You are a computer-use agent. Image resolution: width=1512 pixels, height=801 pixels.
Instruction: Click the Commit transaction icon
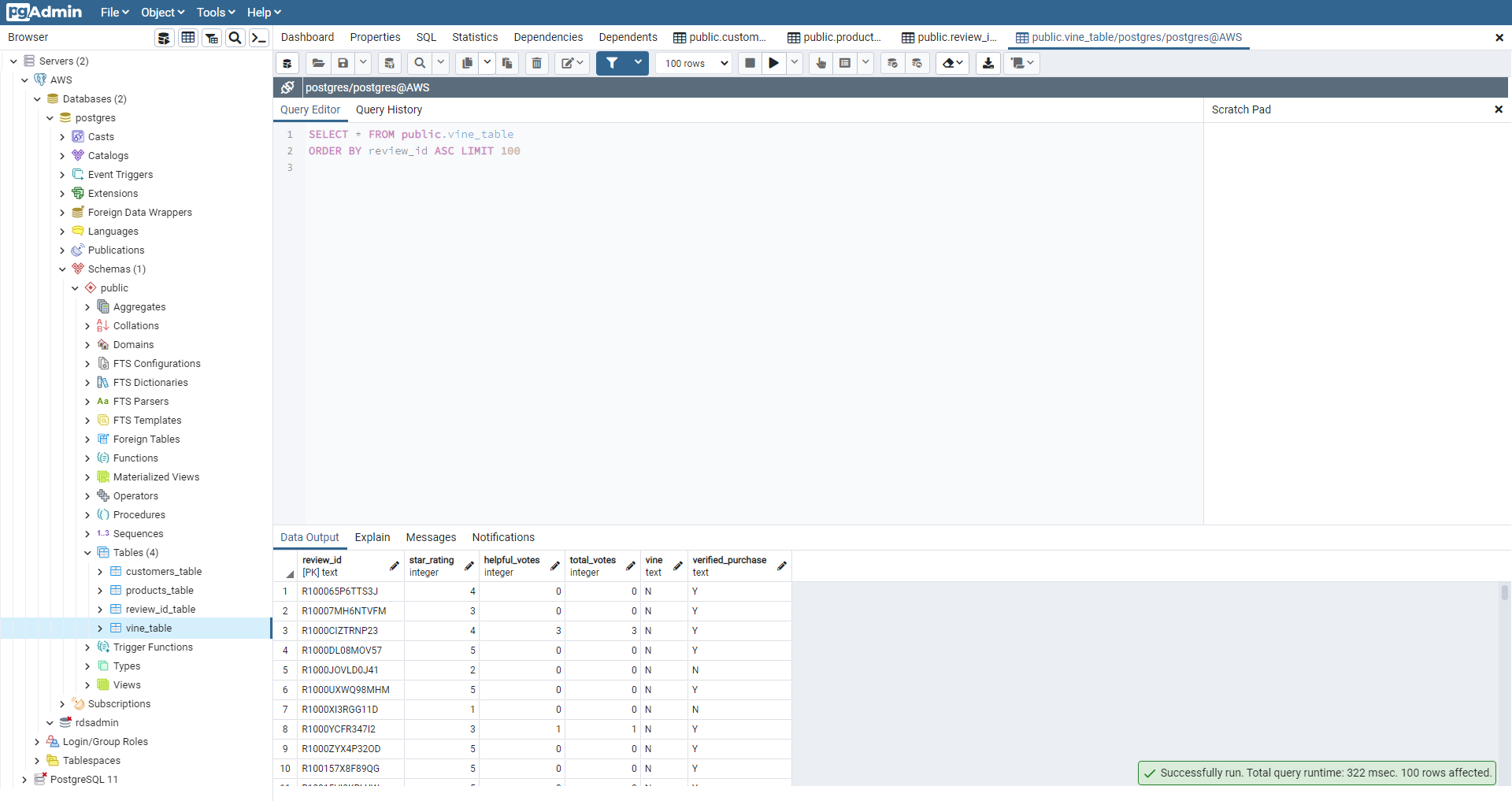pos(892,63)
